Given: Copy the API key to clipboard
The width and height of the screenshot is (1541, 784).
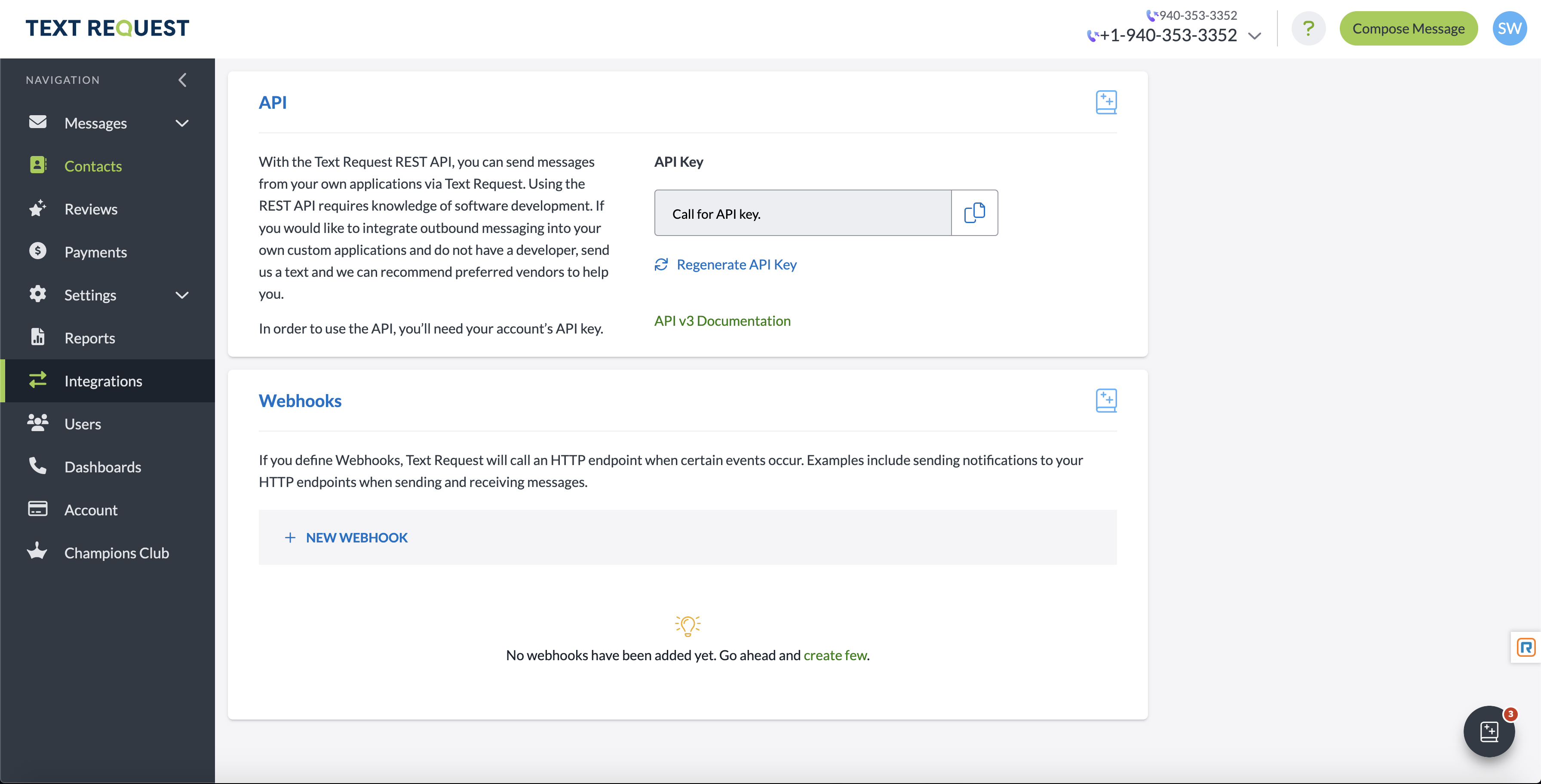Looking at the screenshot, I should (x=974, y=214).
